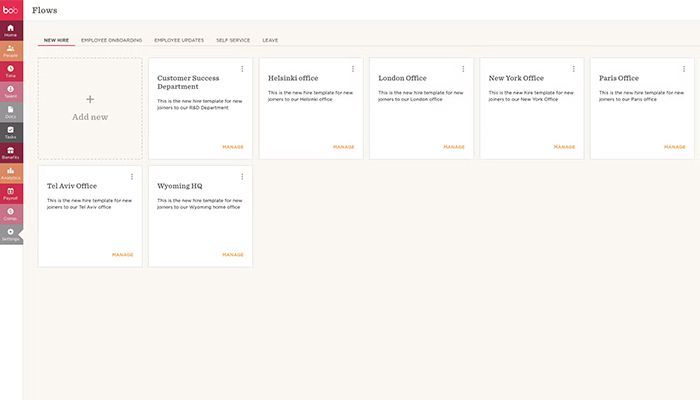Open Home from the sidebar
Screen dimensions: 700x400
pyautogui.click(x=10, y=30)
